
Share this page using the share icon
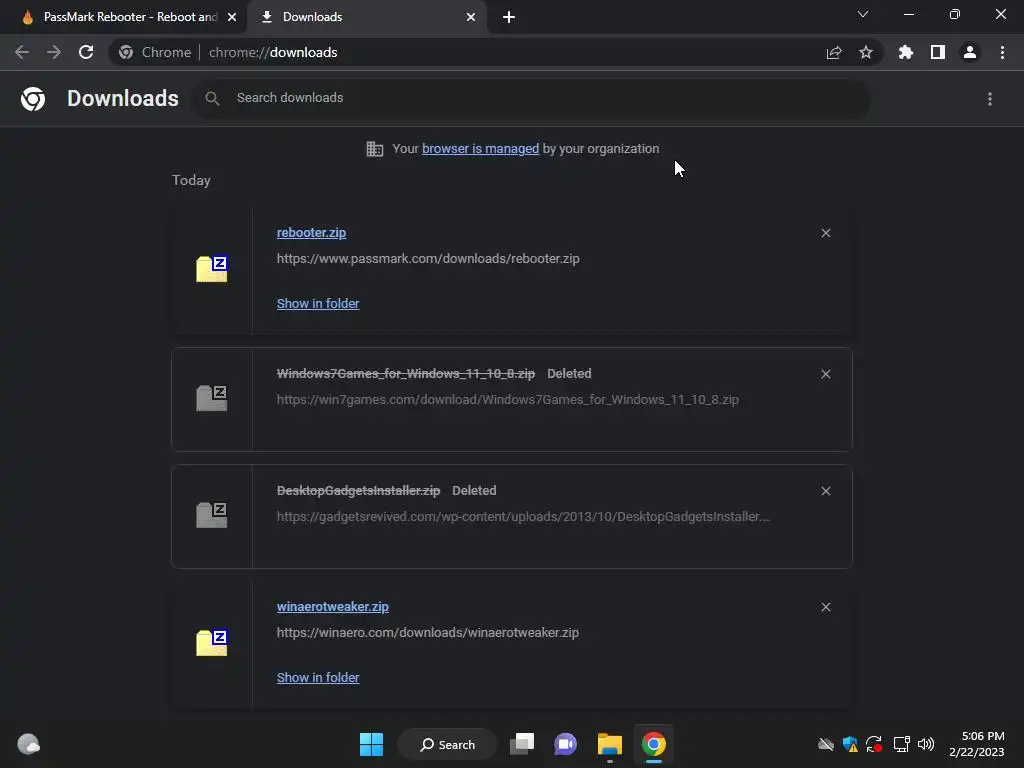click(834, 52)
